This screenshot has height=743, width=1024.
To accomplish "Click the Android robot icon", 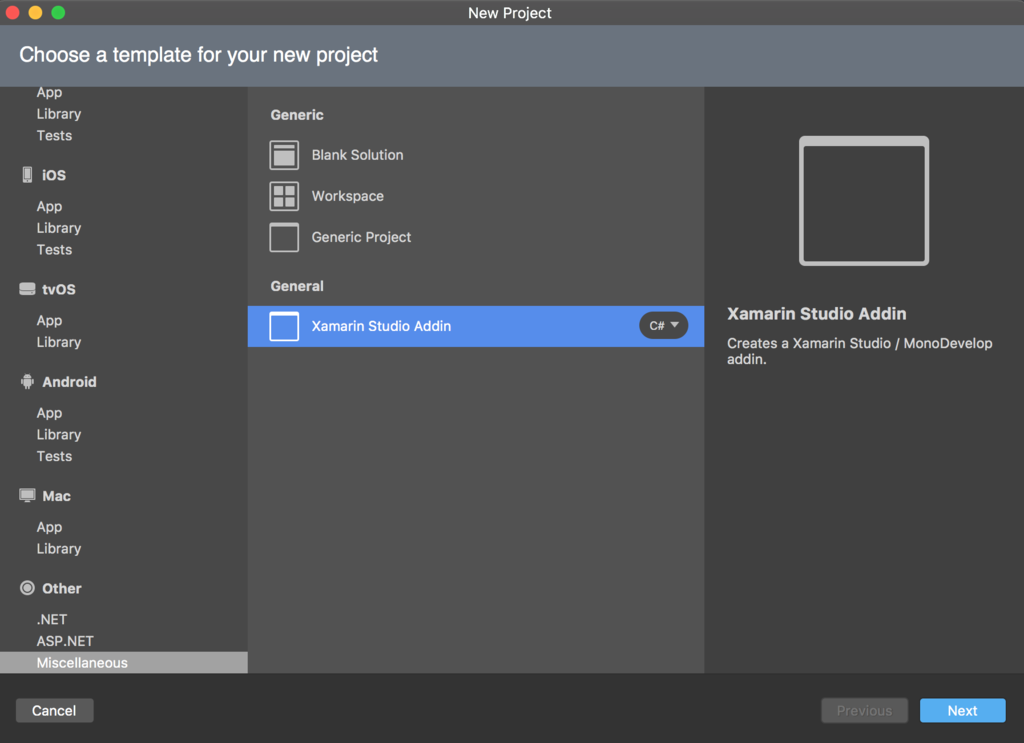I will [x=27, y=382].
